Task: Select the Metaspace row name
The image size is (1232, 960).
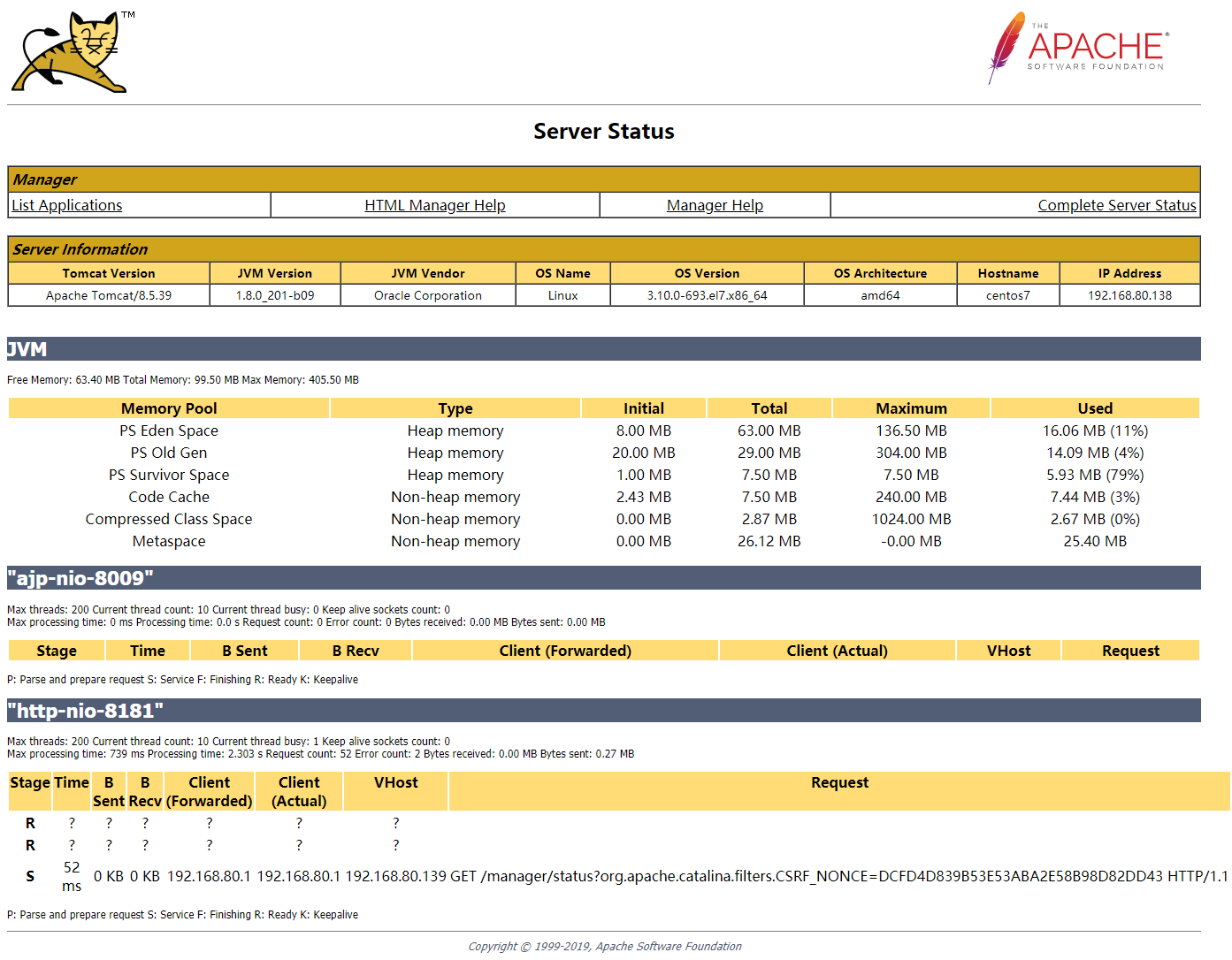Action: point(169,541)
